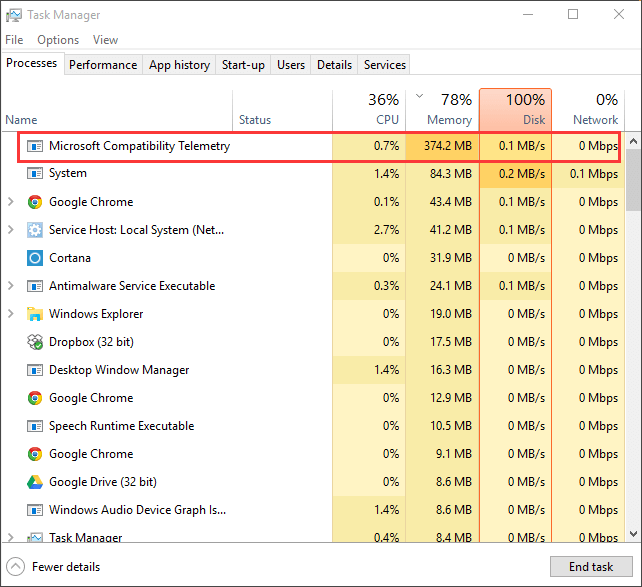Click the Desktop Window Manager icon
This screenshot has height=587, width=642.
(34, 370)
